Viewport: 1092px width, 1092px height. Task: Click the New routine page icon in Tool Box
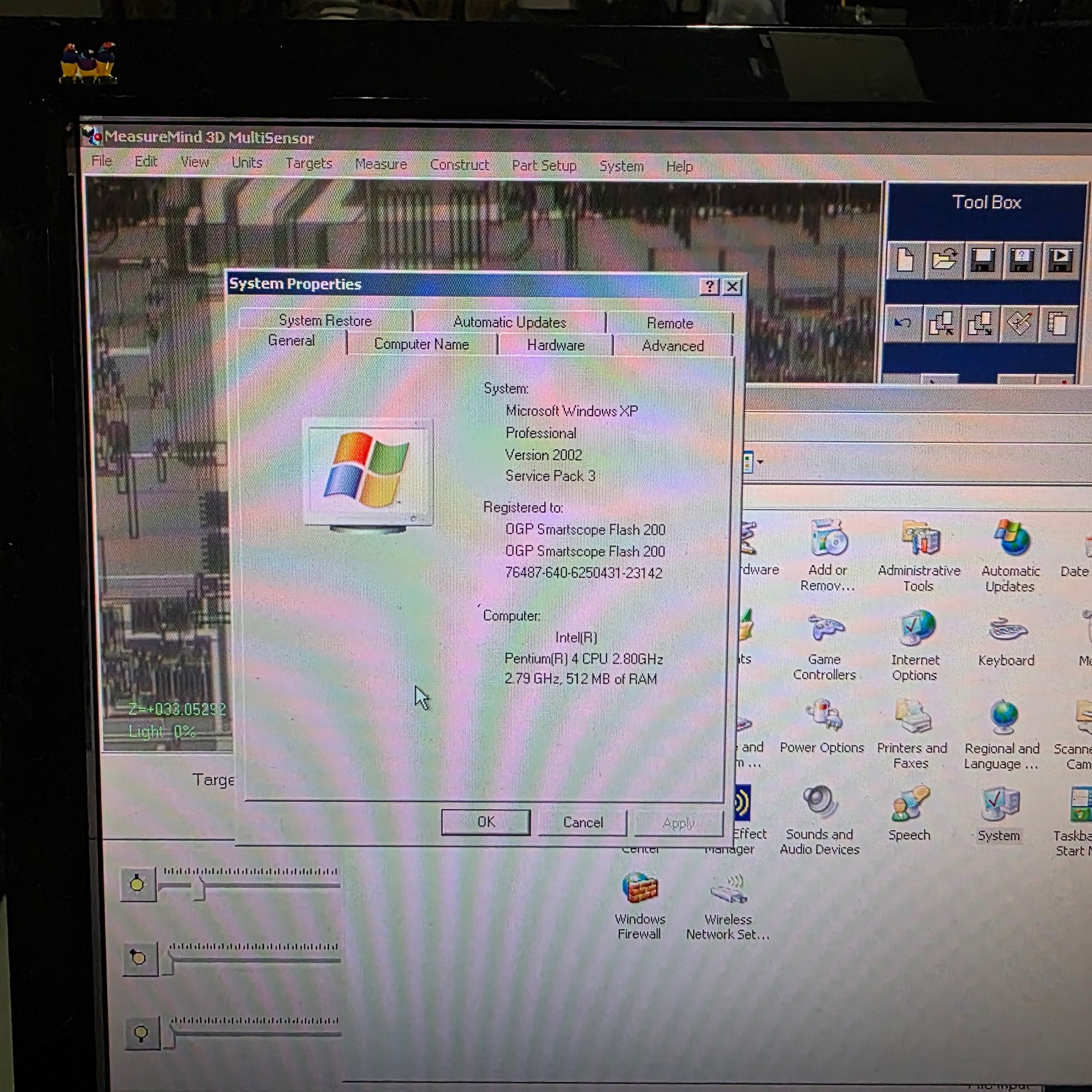906,260
